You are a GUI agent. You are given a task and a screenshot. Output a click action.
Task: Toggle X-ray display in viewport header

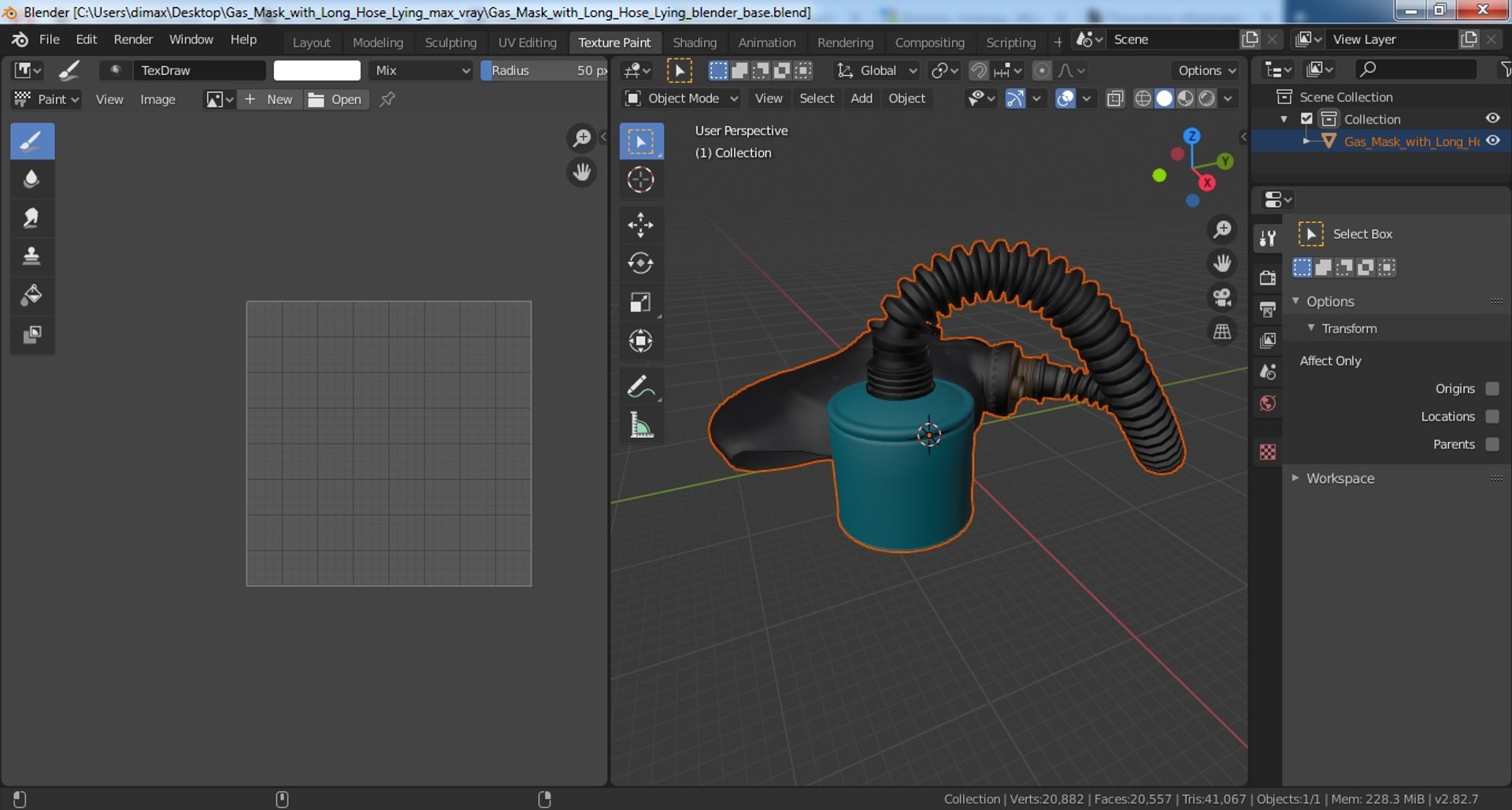tap(1114, 98)
